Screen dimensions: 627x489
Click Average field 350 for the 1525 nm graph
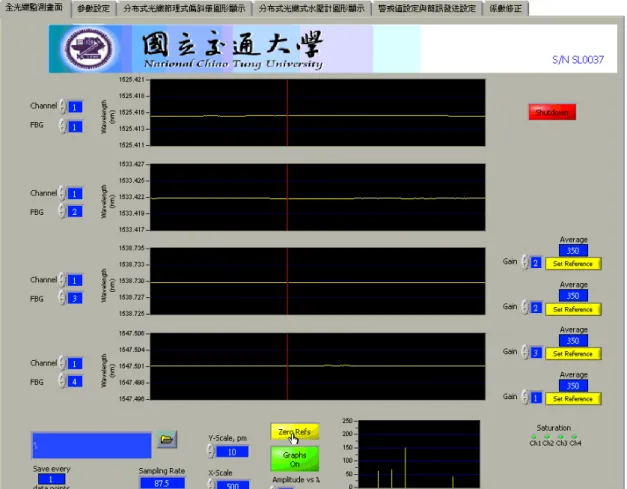(573, 251)
